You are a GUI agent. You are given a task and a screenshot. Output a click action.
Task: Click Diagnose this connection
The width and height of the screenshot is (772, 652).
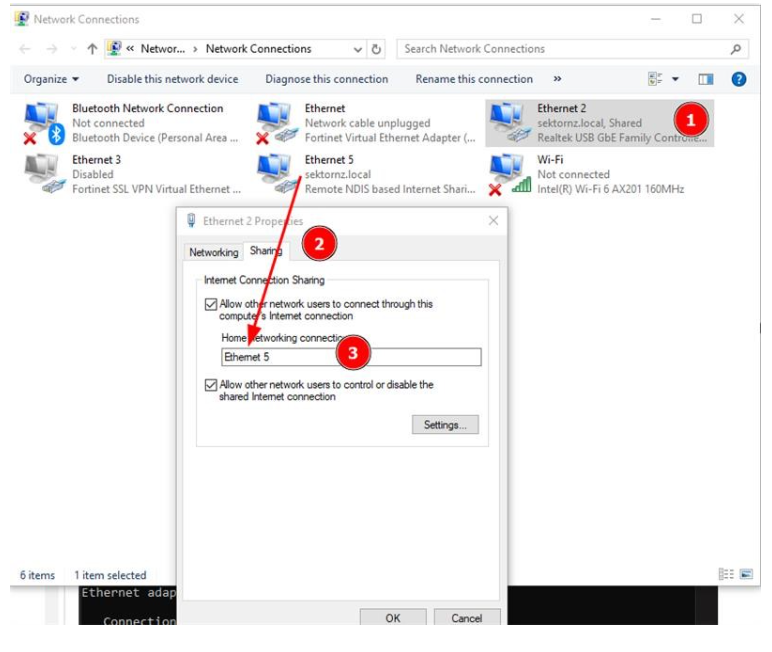326,79
